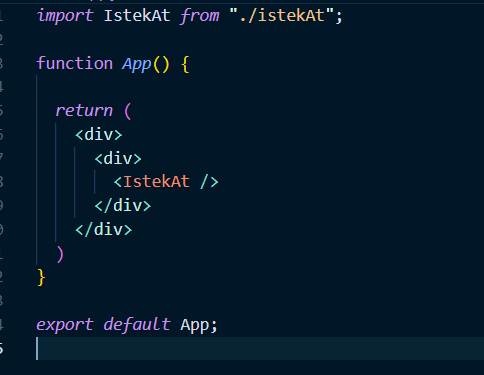Click the pink closing parenthesis of return

[x=60, y=254]
